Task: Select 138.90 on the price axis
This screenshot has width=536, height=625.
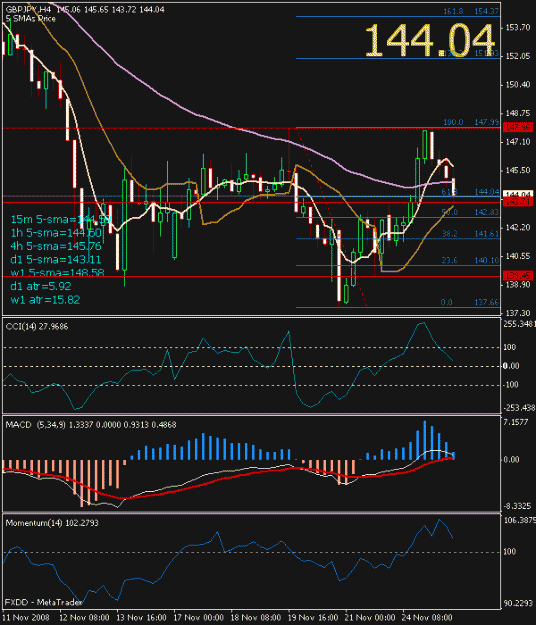Action: pos(518,285)
